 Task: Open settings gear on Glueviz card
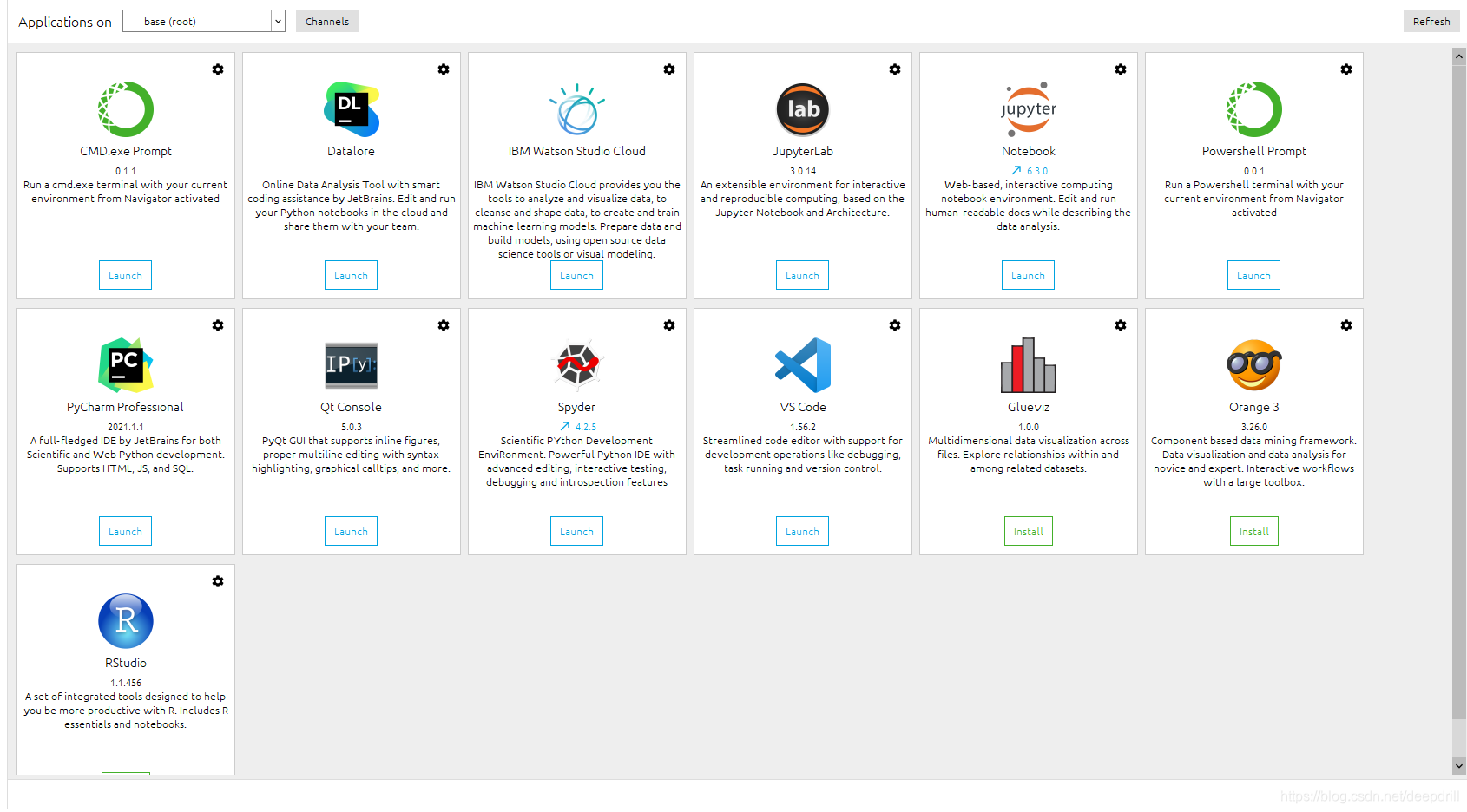[1121, 325]
